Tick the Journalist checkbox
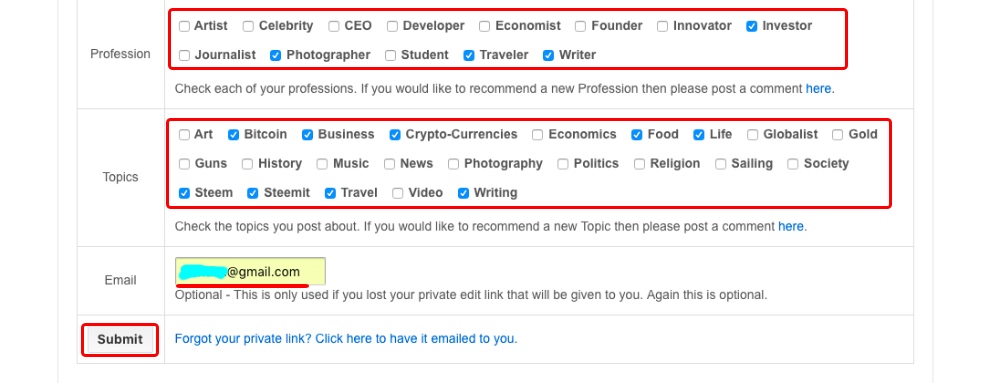 [184, 55]
